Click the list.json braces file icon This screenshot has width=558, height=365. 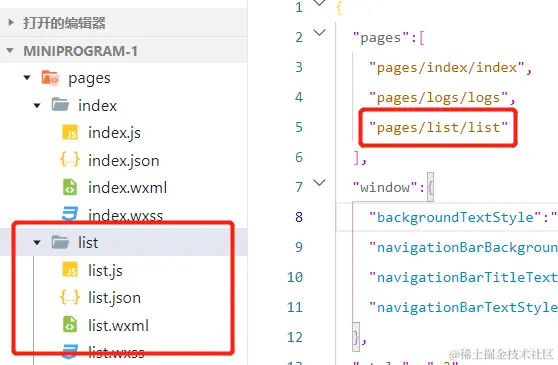point(70,297)
